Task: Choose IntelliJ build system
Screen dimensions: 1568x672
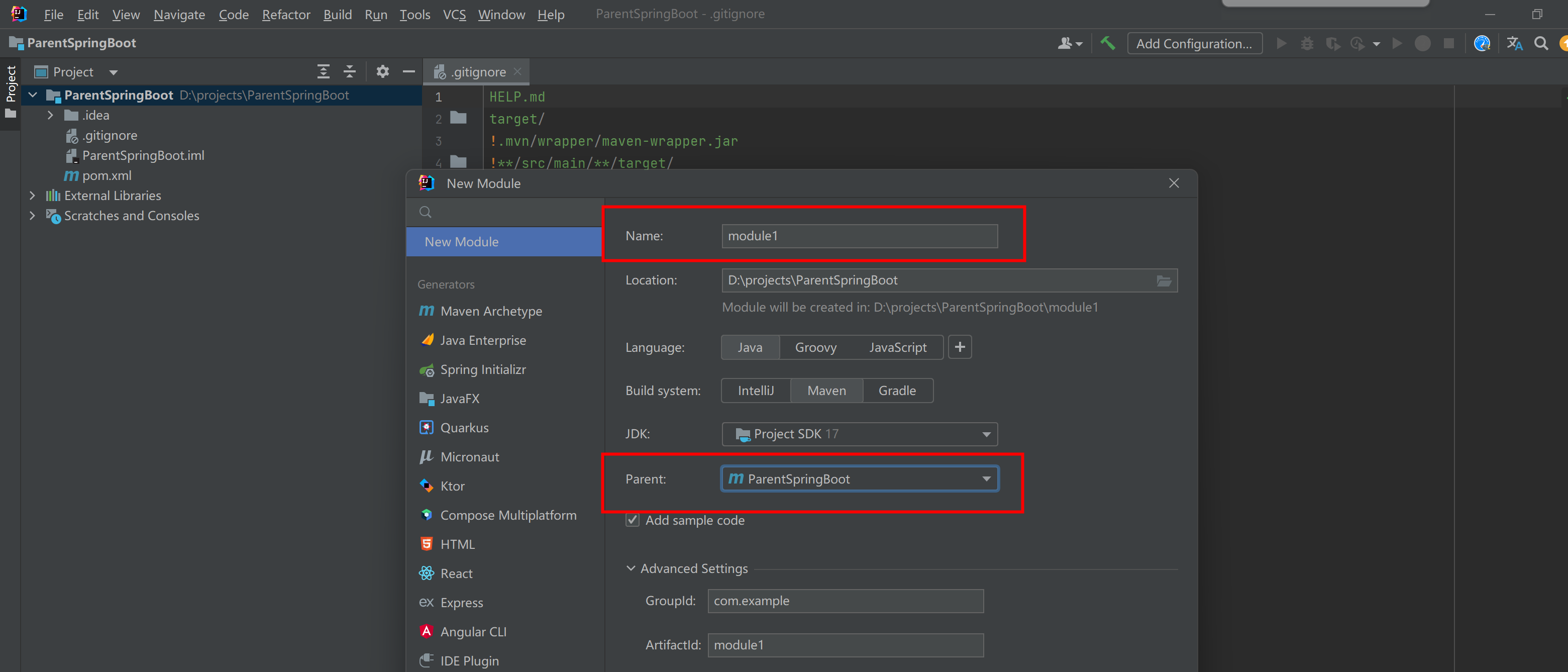Action: click(756, 391)
